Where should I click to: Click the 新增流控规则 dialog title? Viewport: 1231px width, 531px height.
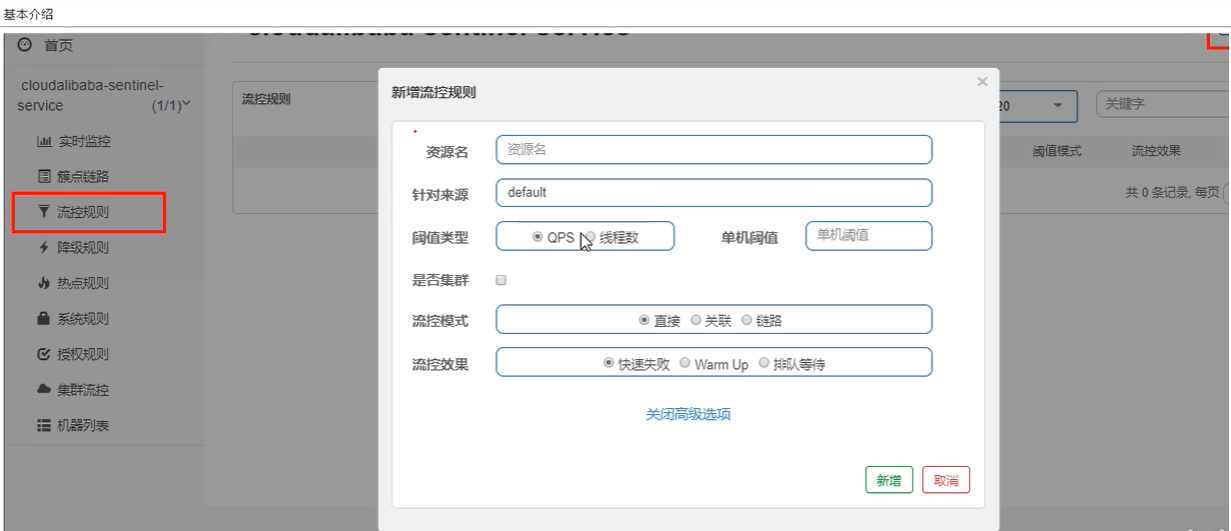433,92
